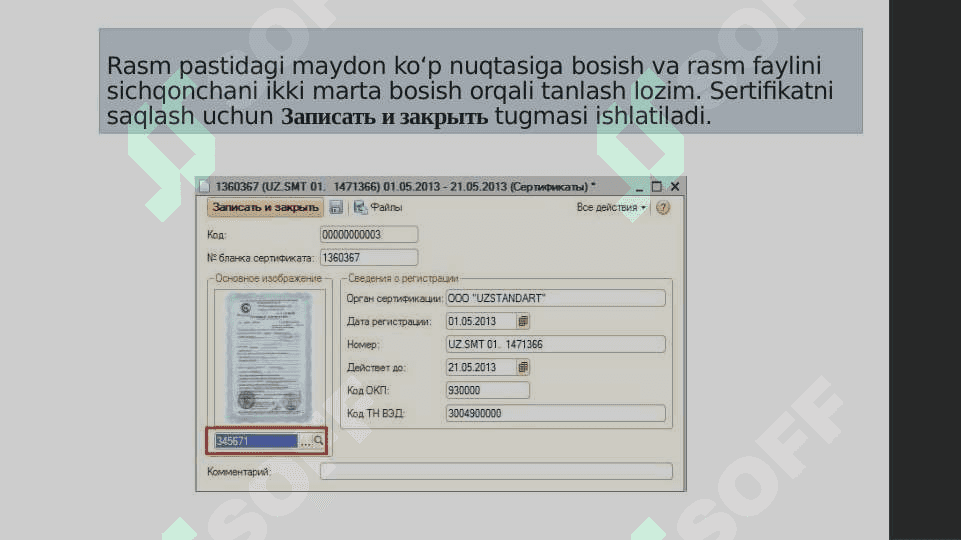
Task: Click the Номер field UZ.SMT 01. 1471366
Action: coord(555,344)
